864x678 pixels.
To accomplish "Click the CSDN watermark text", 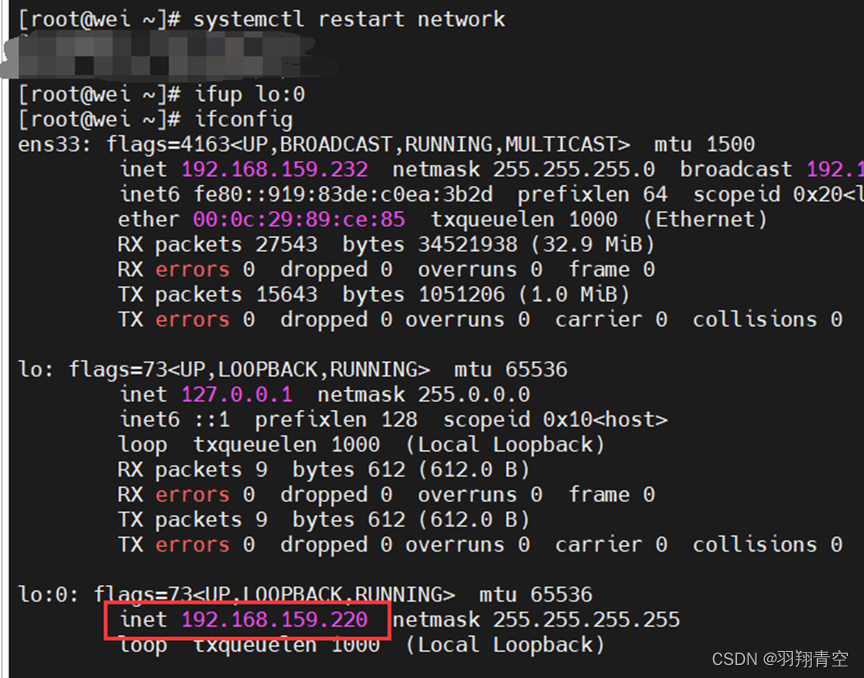I will (780, 659).
